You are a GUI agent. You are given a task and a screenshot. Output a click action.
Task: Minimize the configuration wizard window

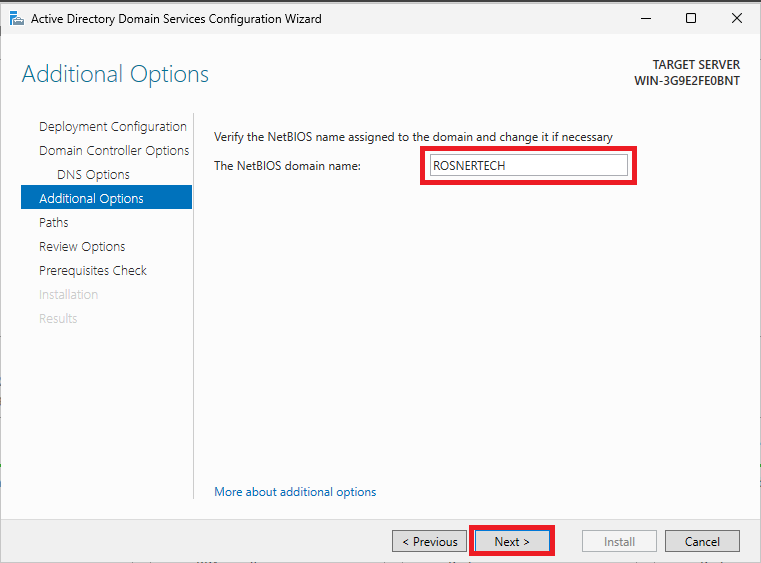pos(646,18)
